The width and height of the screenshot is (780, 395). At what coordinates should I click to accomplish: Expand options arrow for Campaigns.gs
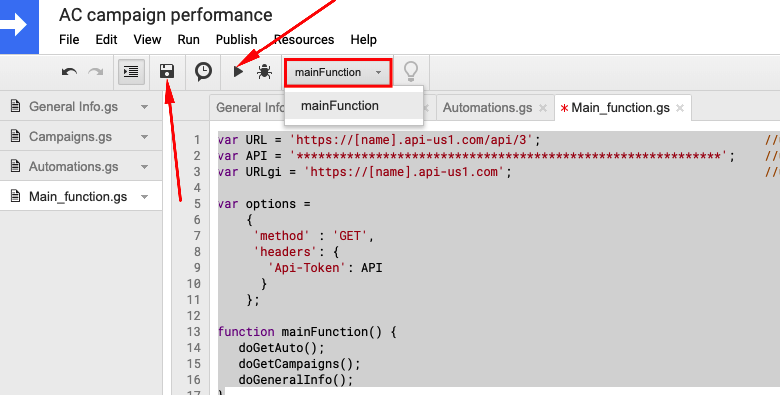tap(144, 137)
